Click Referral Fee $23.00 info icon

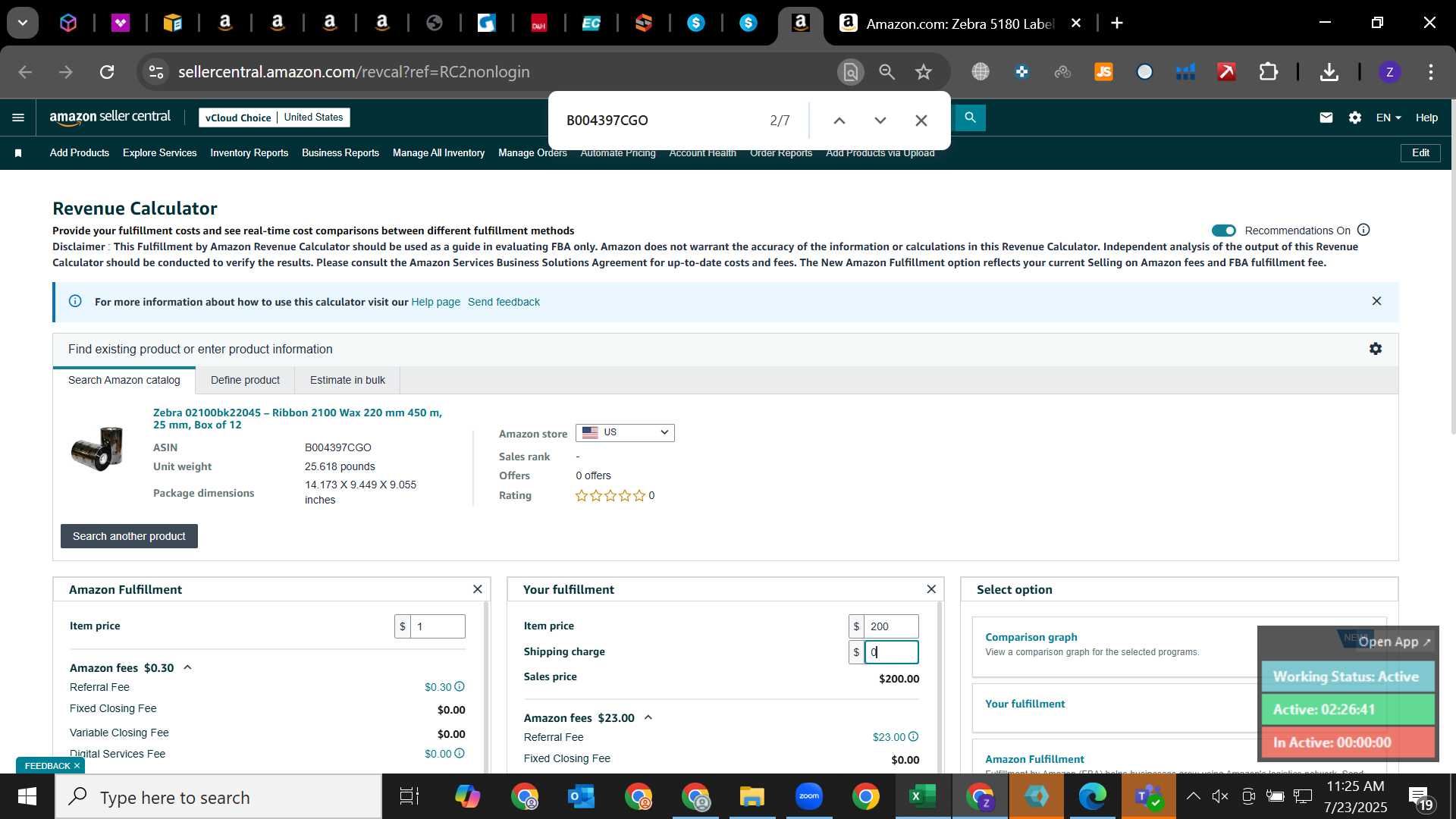click(913, 737)
